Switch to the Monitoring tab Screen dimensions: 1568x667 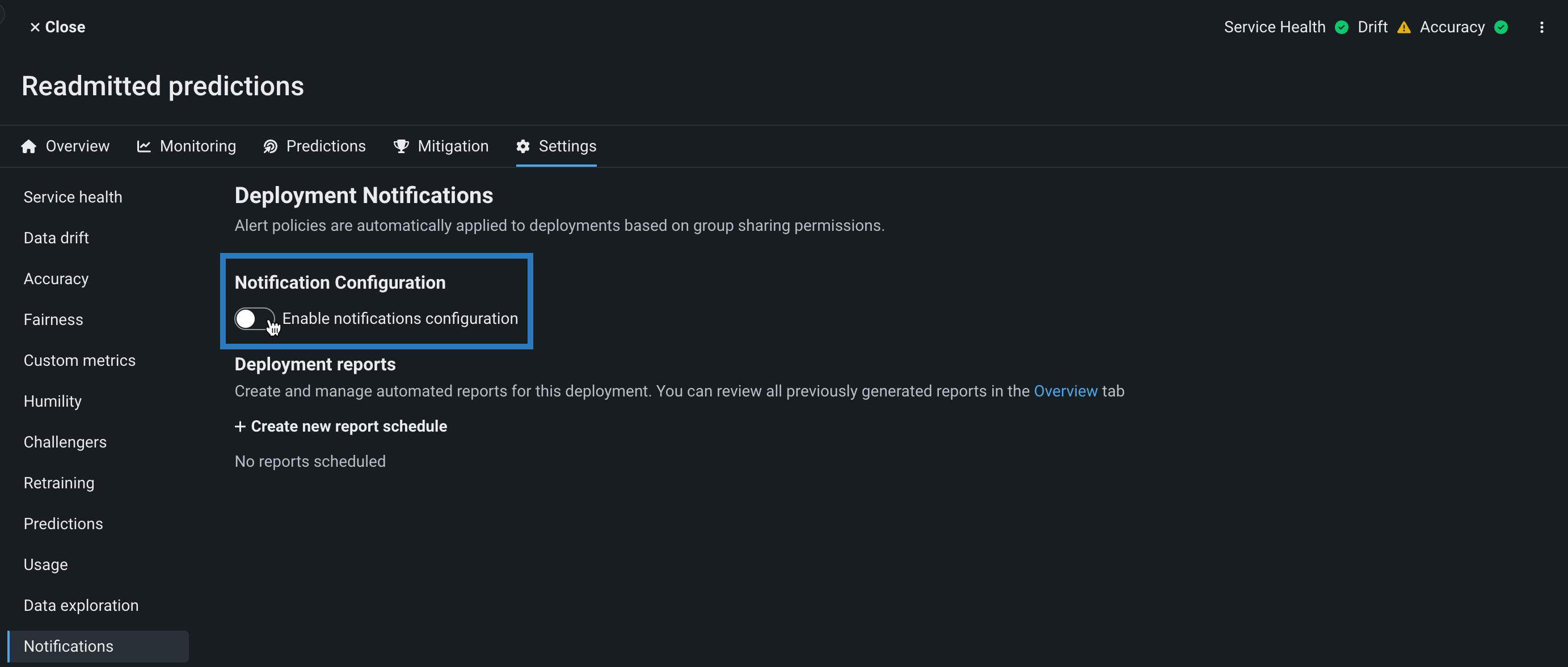[197, 147]
